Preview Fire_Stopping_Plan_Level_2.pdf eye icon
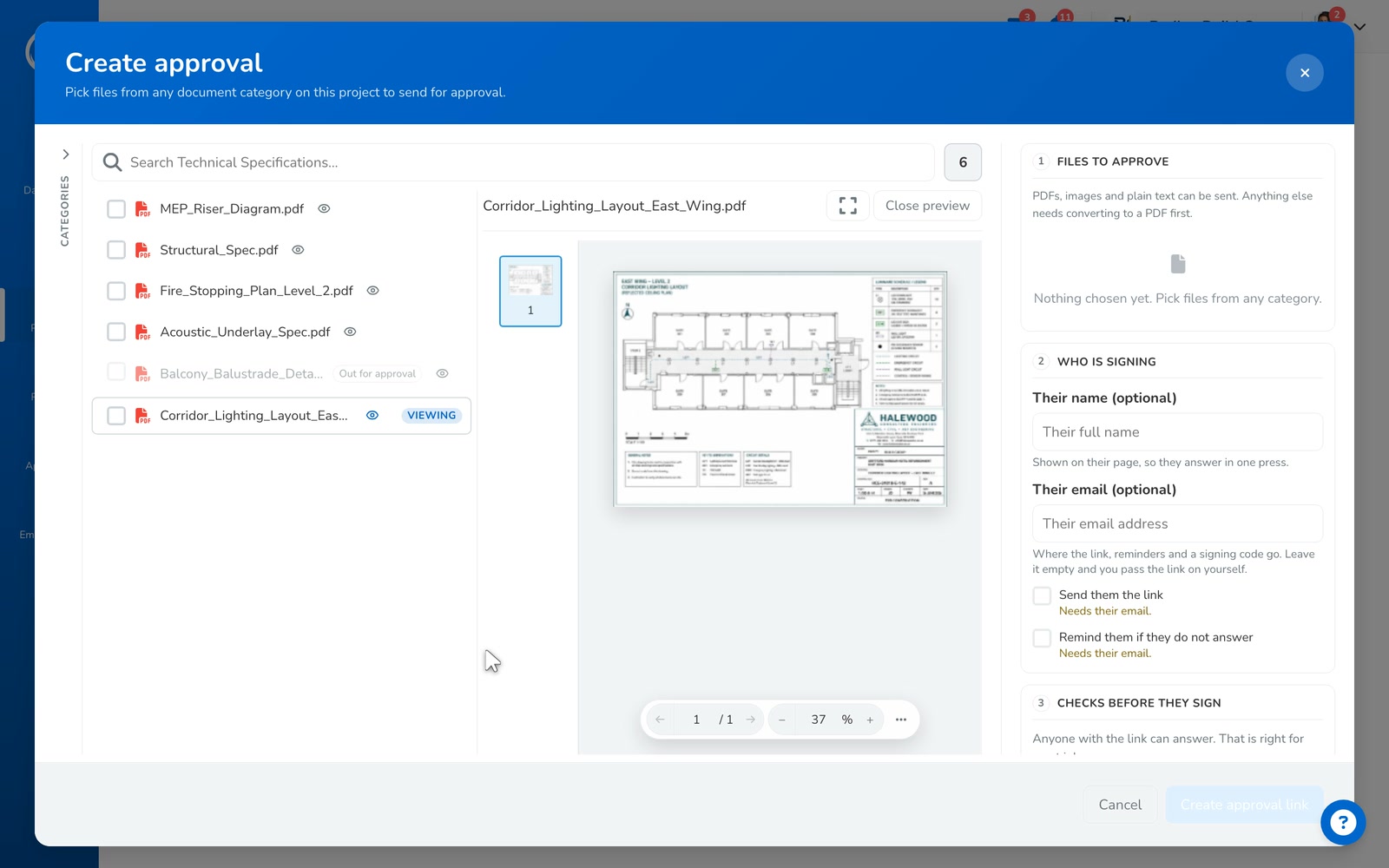 click(372, 291)
